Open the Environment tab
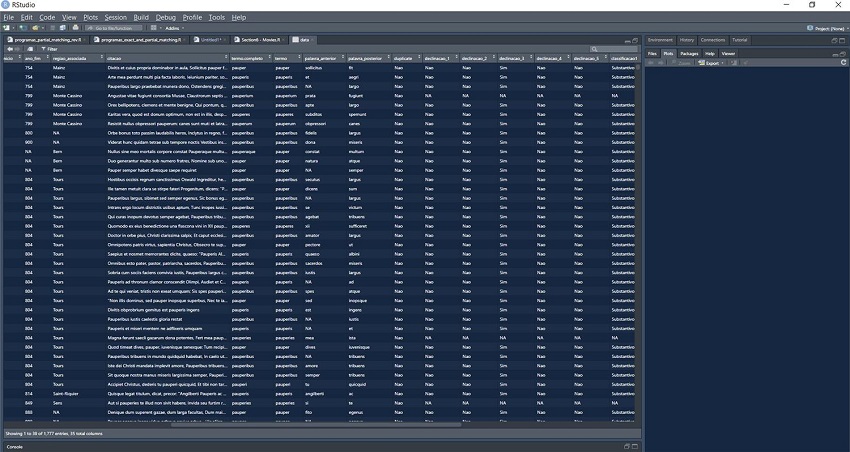This screenshot has width=850, height=452. click(661, 39)
